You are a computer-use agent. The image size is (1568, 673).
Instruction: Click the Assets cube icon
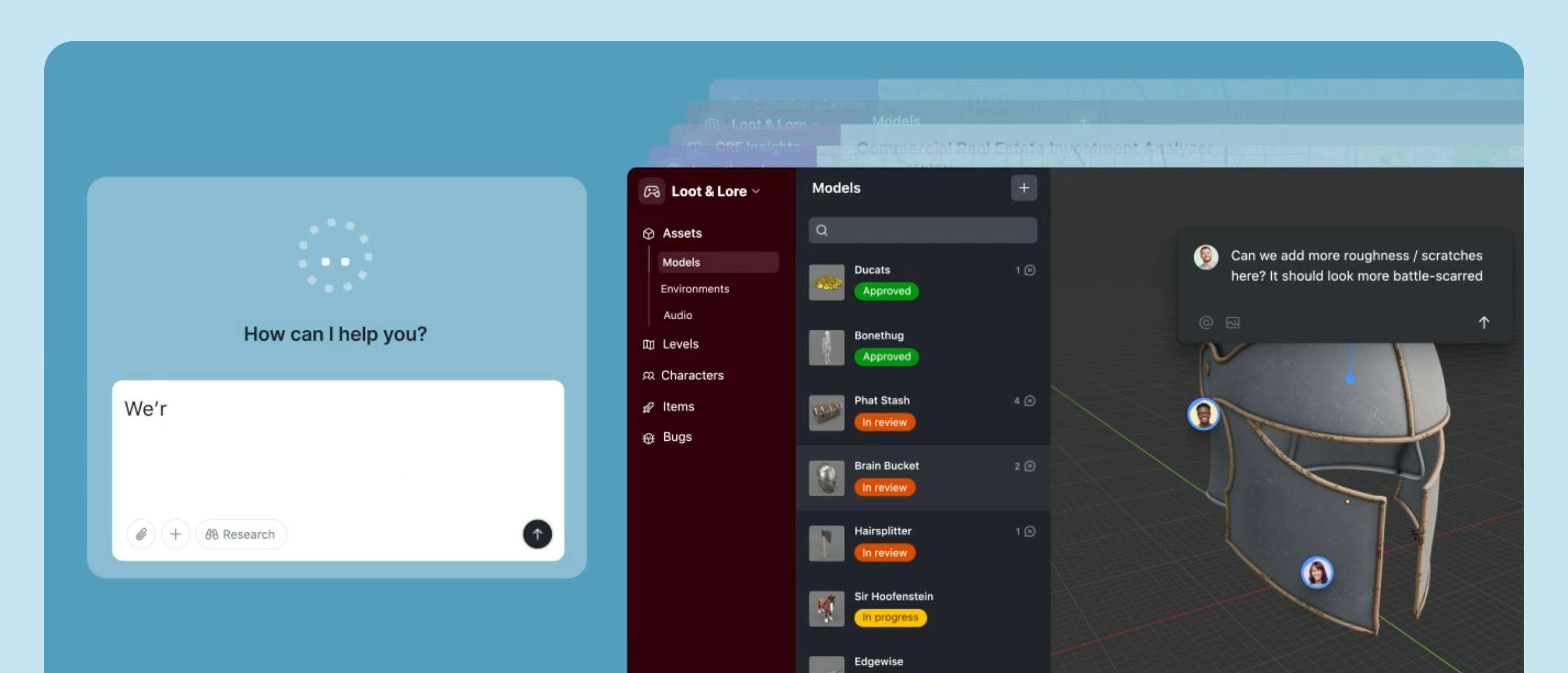pos(648,234)
